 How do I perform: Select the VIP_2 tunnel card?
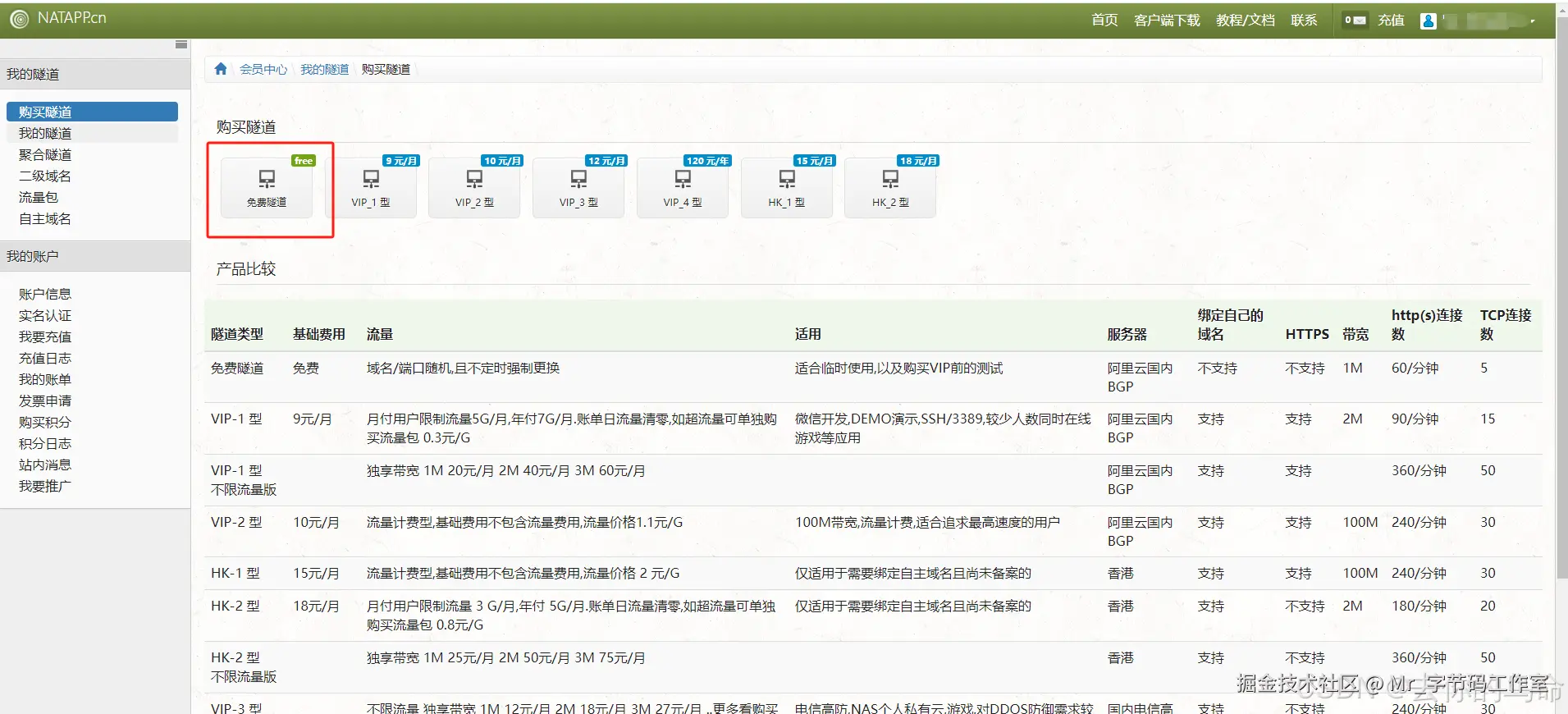coord(474,187)
